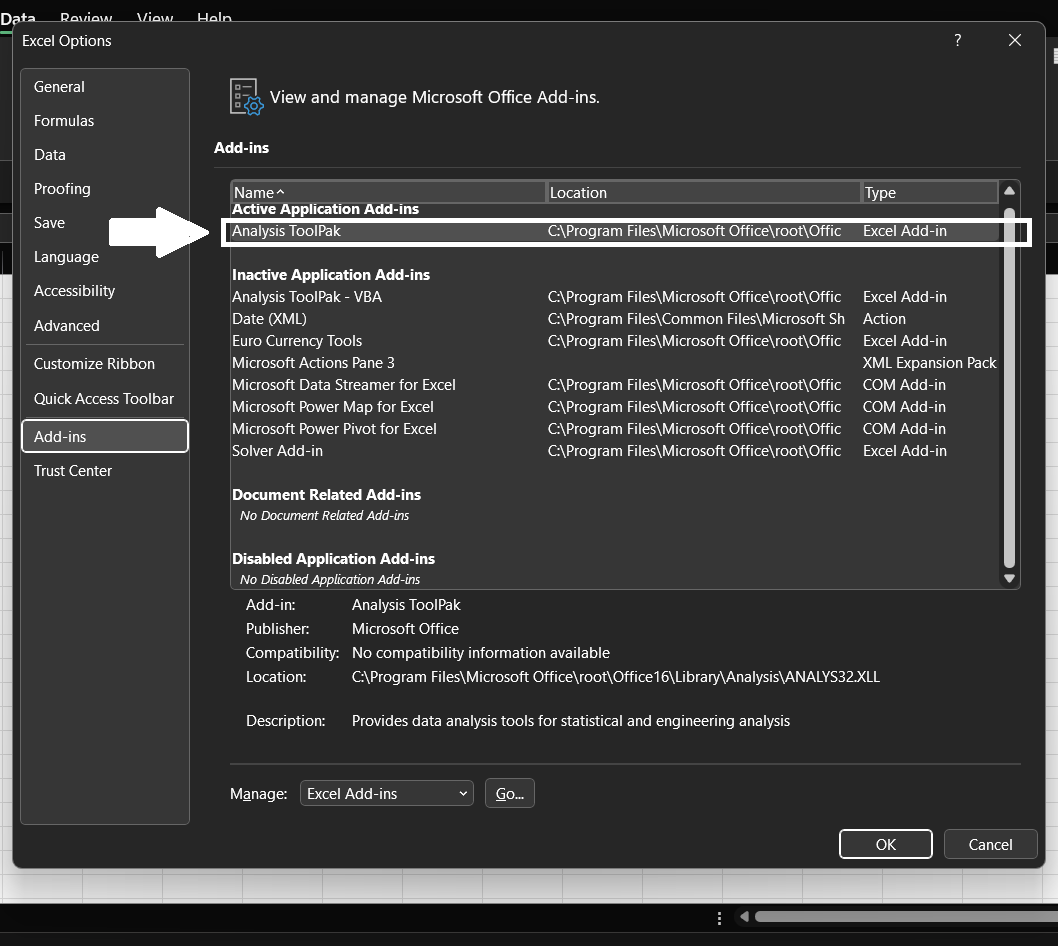Click the Help question mark icon
Viewport: 1058px width, 946px height.
[957, 40]
